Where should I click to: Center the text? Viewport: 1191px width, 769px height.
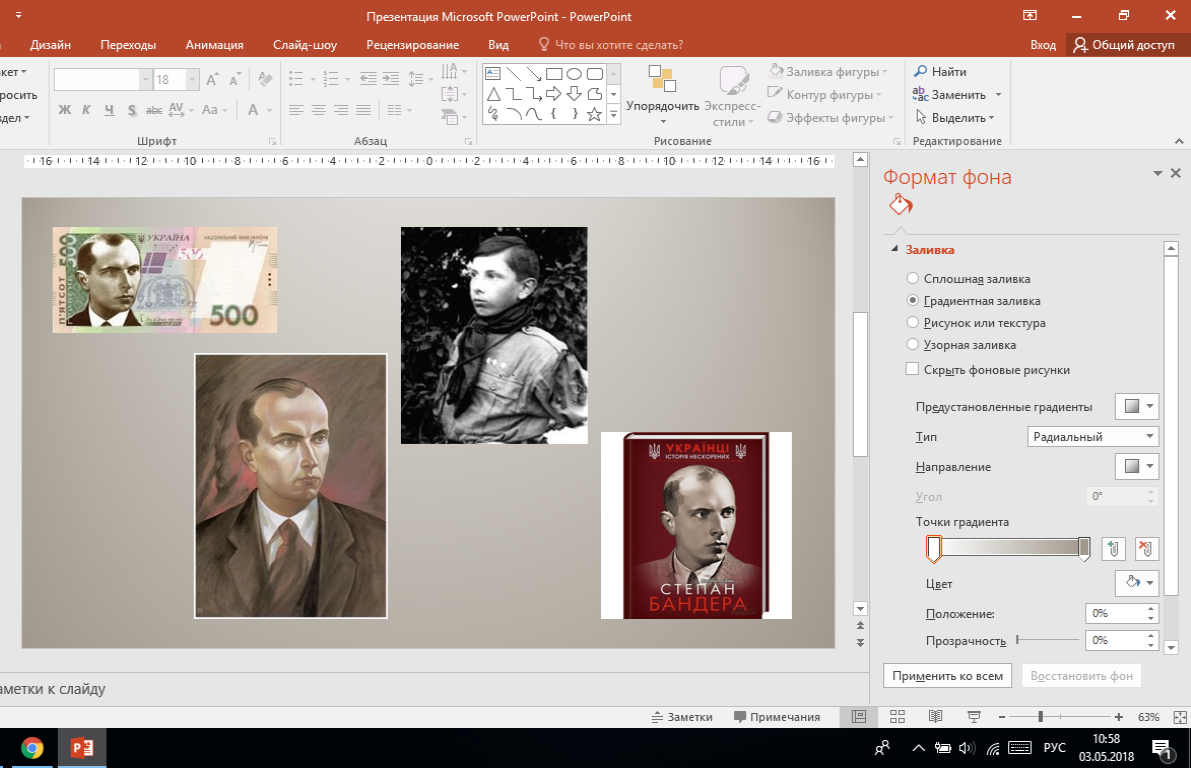[x=319, y=110]
